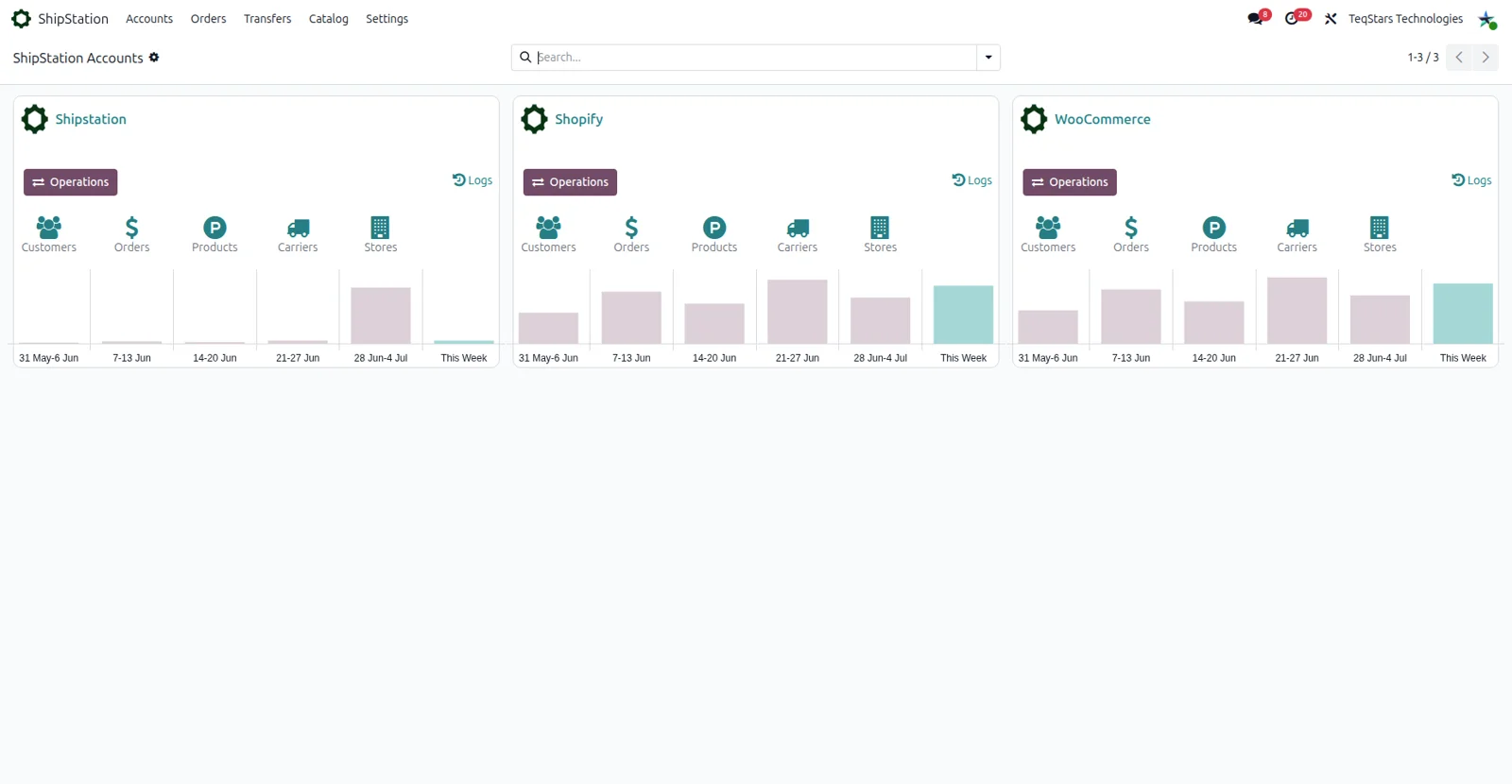View Logs for the Shipstation account
Screen dimensions: 1512x784
pos(472,180)
